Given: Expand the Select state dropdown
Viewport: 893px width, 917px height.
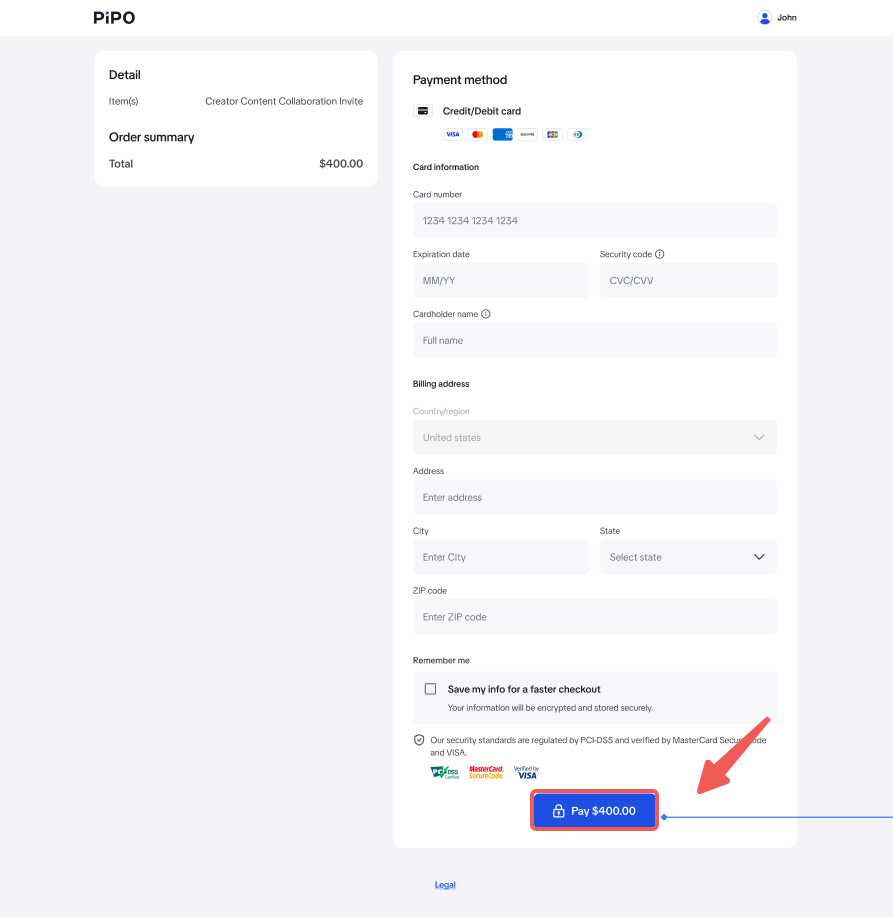Looking at the screenshot, I should (x=688, y=557).
